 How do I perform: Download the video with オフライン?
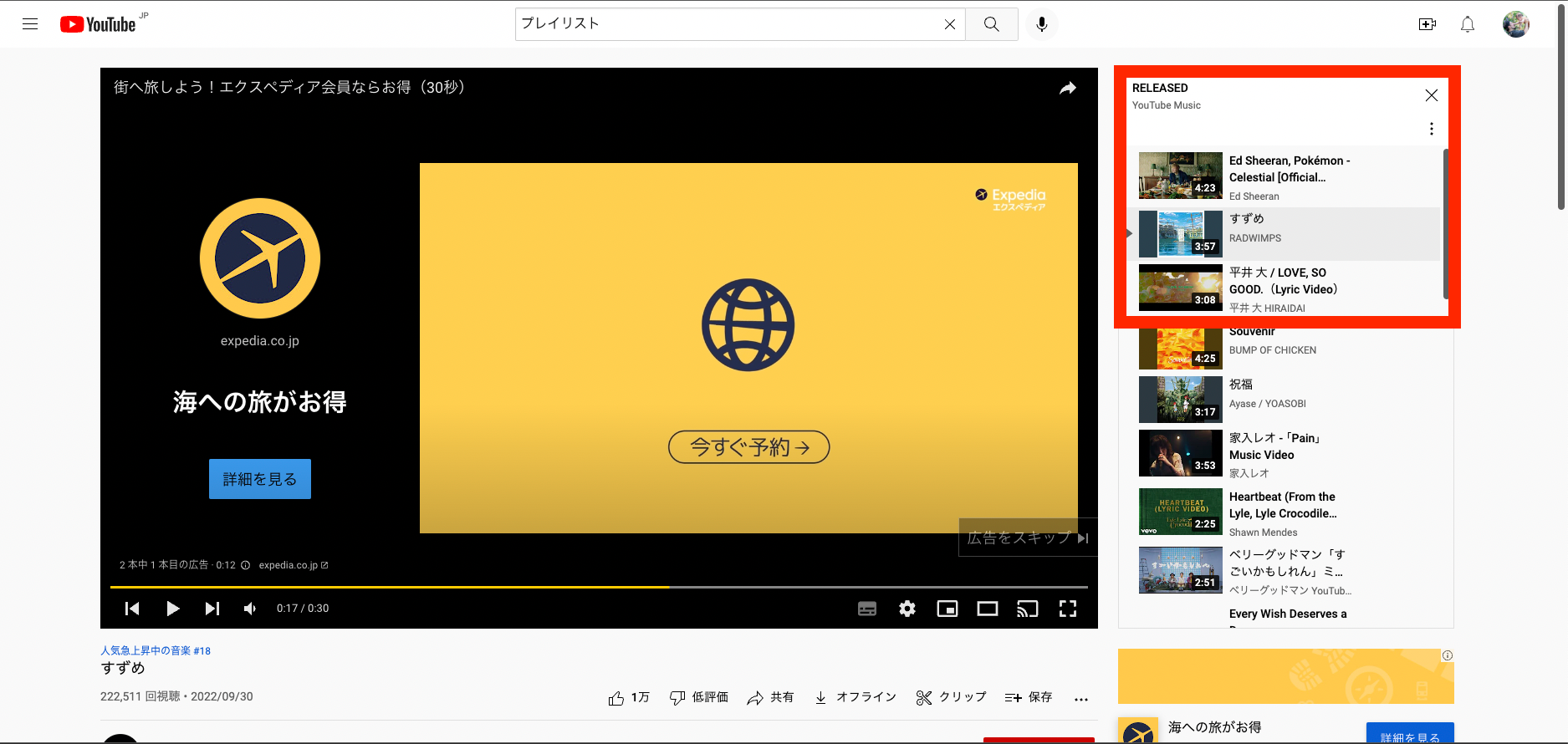855,697
